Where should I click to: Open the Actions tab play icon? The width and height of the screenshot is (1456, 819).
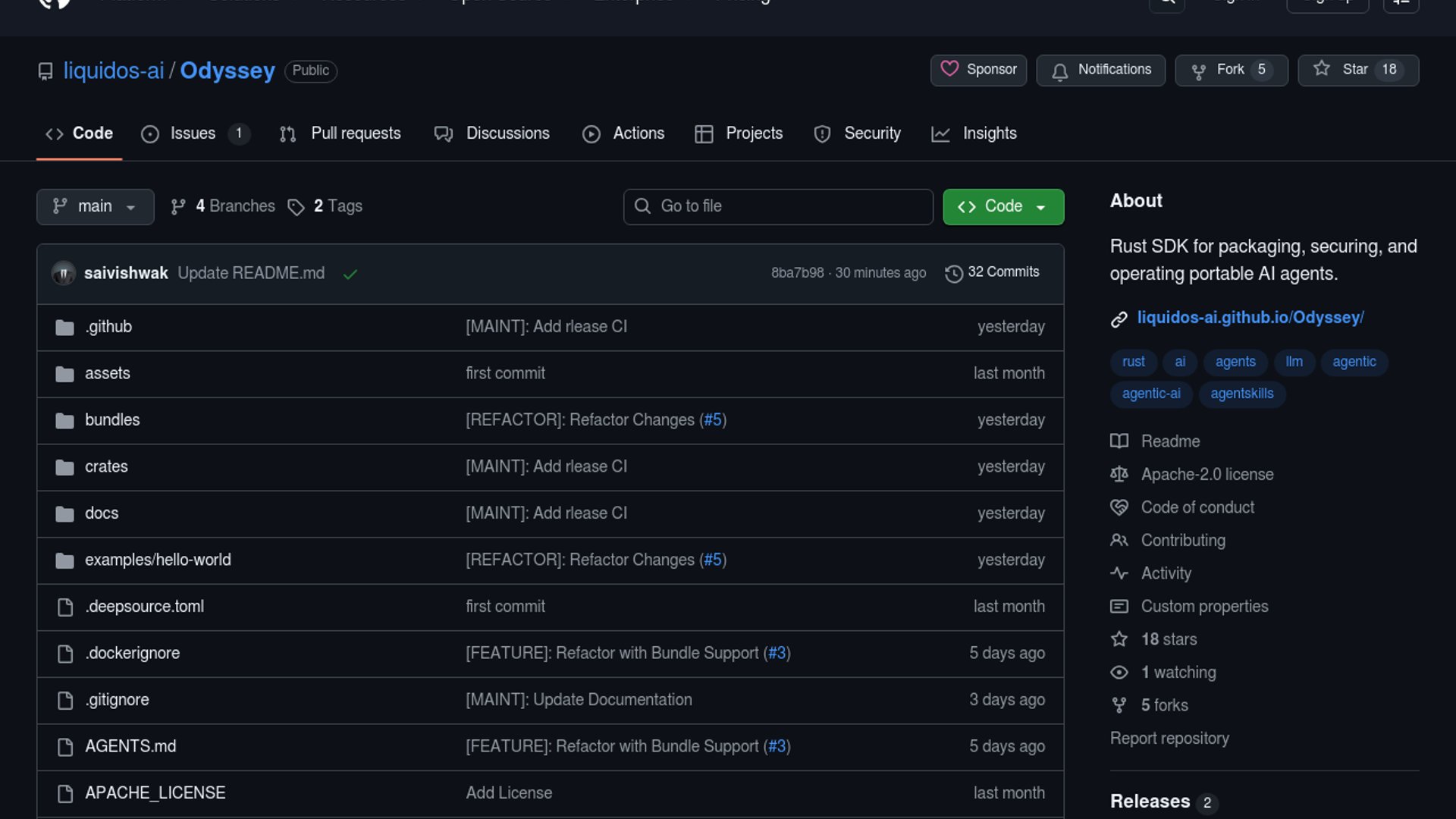pyautogui.click(x=591, y=134)
